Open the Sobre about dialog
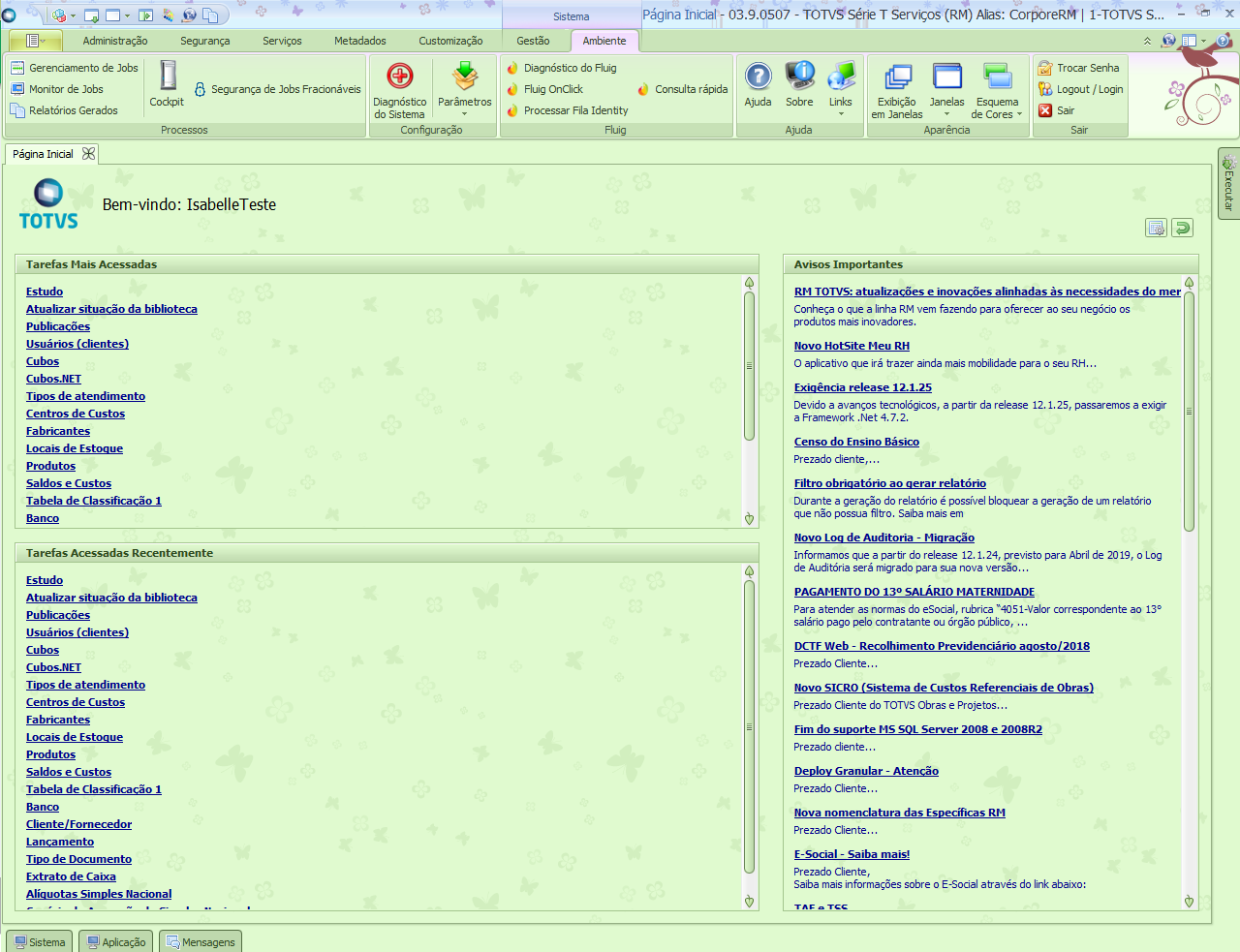Screen dimensions: 1240x952 799,84
